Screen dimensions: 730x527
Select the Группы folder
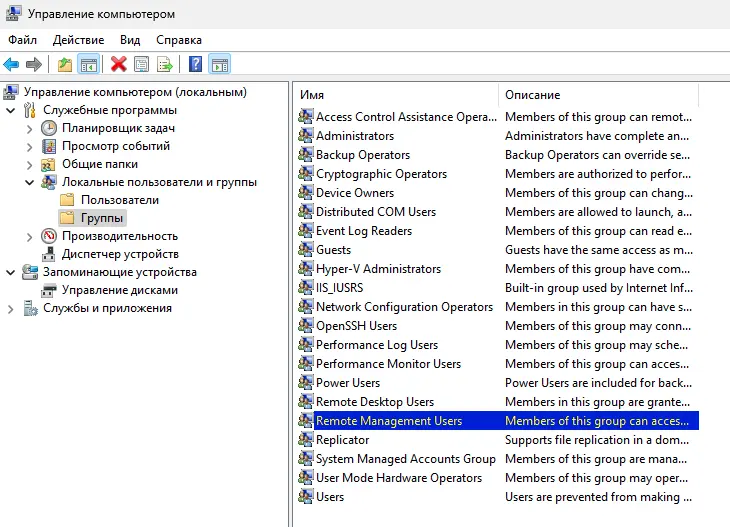(x=101, y=218)
